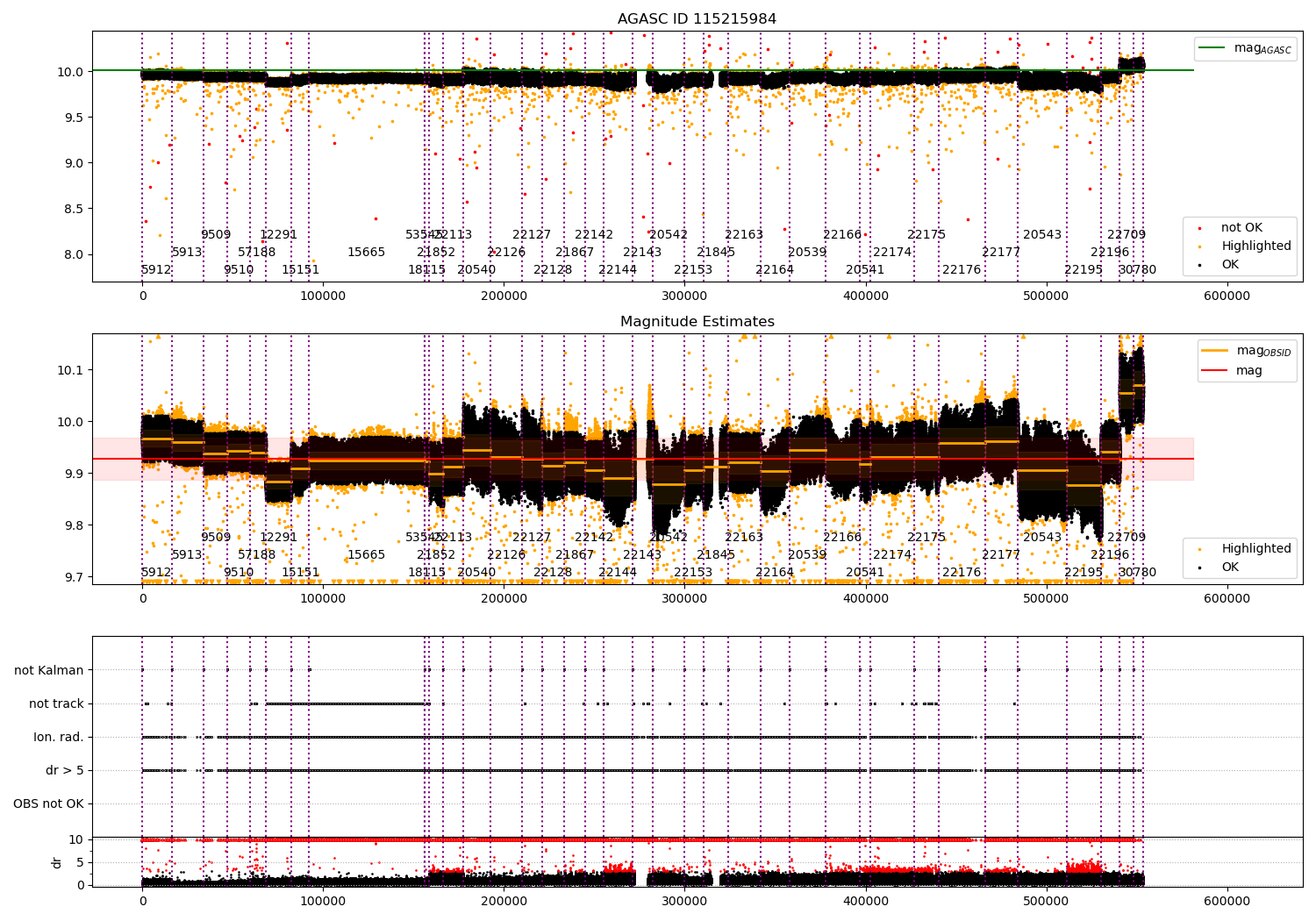Screen dimensions: 1316x921
Task: Click obsid label '22143' in the top plot
Action: coord(642,253)
